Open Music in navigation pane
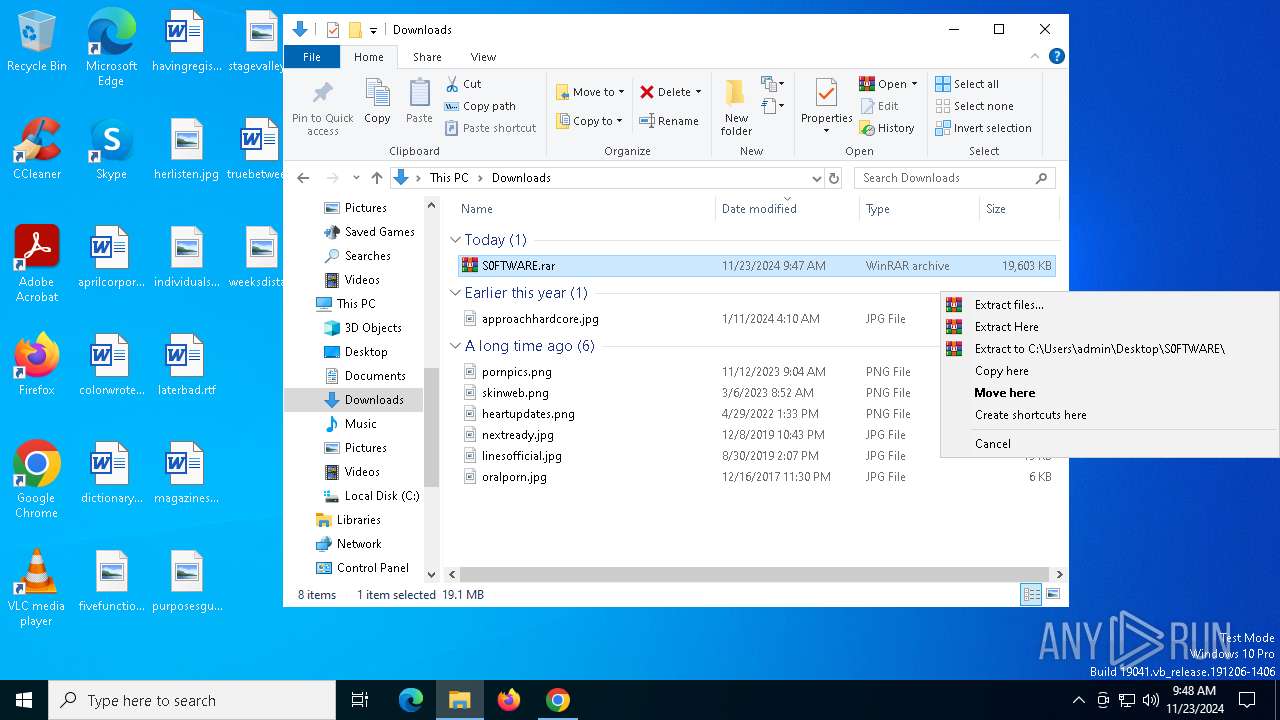 pos(361,424)
